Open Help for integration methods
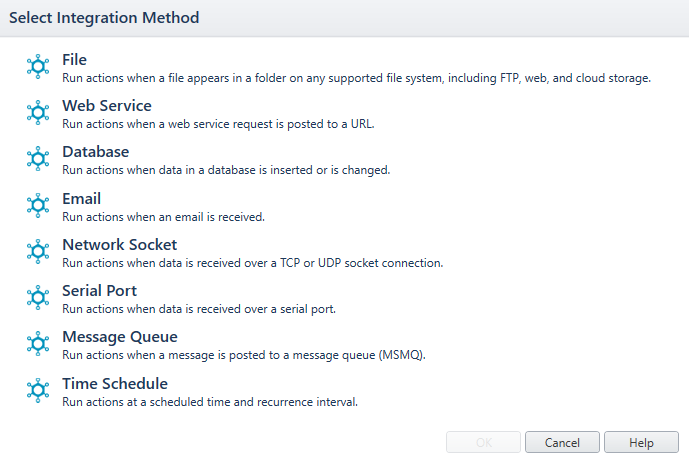This screenshot has height=468, width=690. pyautogui.click(x=641, y=442)
